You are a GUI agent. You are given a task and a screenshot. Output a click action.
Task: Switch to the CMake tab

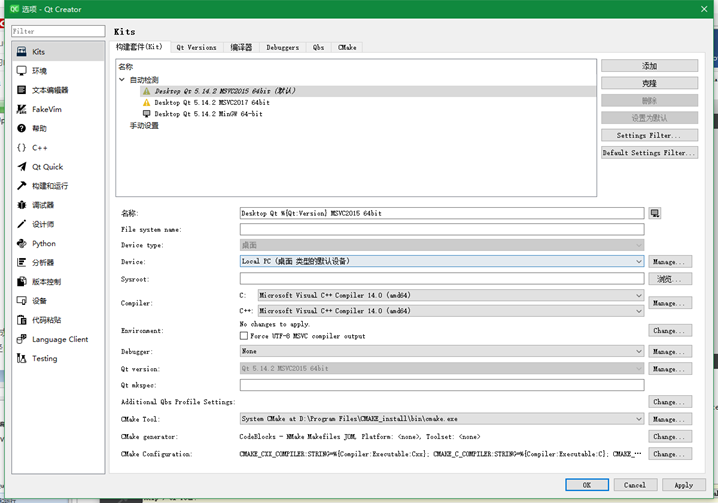click(x=347, y=47)
